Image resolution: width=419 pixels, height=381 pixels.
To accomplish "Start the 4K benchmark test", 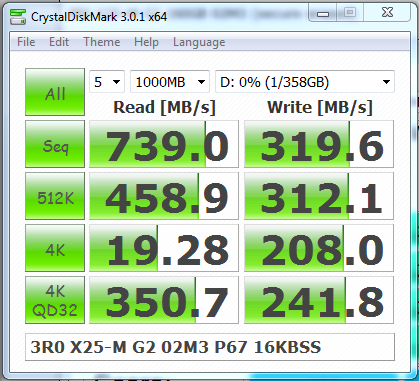I will coord(55,248).
